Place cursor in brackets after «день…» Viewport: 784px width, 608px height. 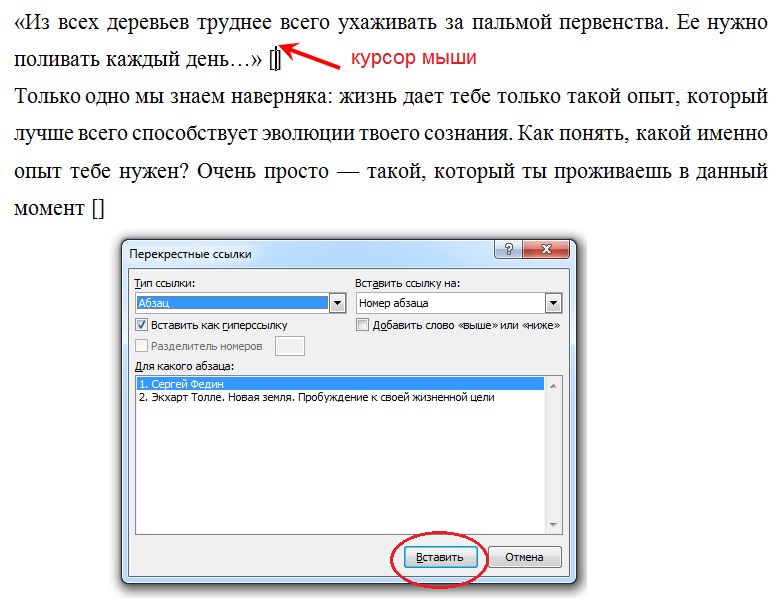[275, 60]
